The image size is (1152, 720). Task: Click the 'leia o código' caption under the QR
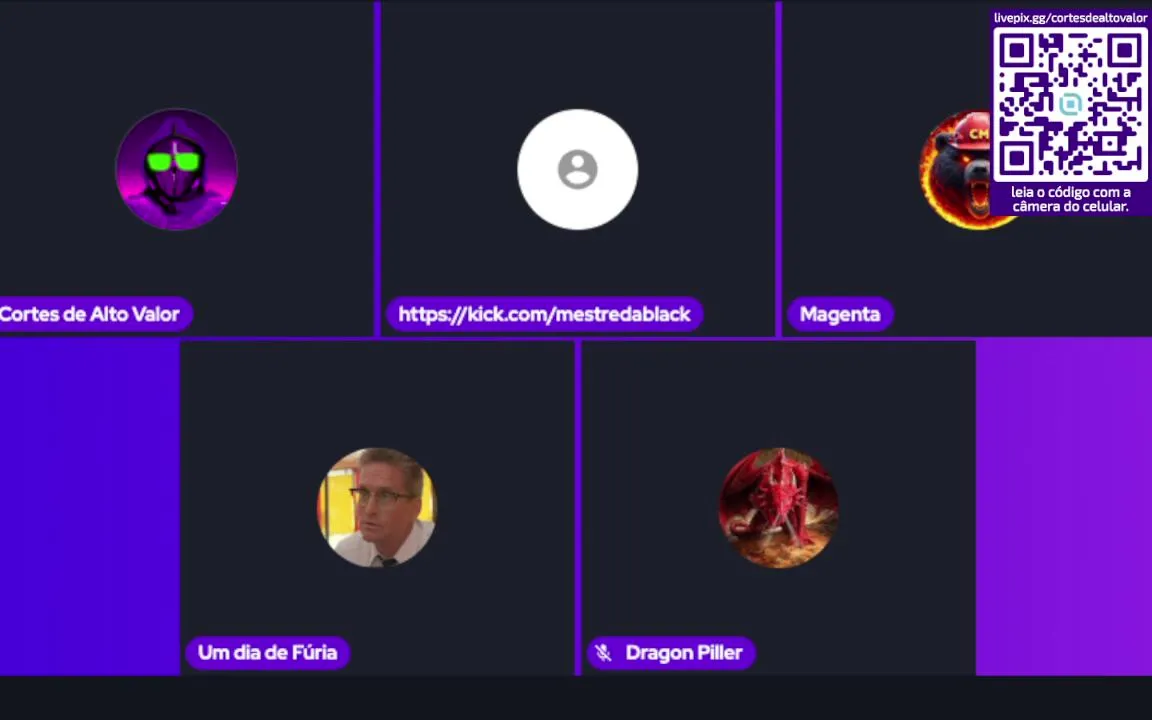1070,199
